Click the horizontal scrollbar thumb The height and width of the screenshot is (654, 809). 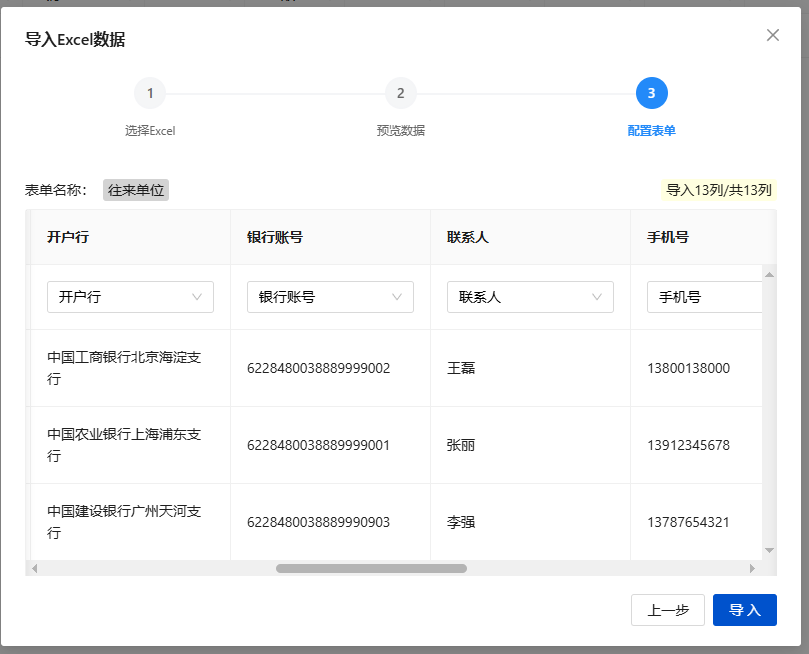371,568
